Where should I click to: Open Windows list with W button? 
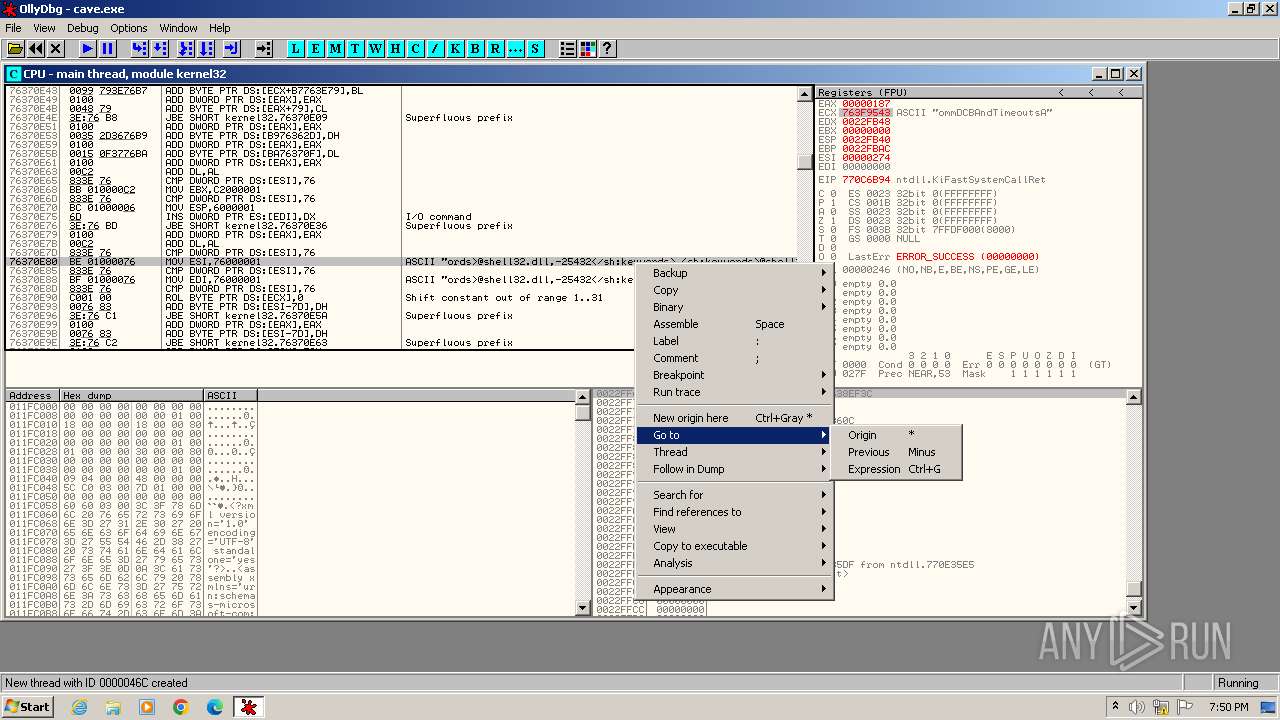coord(376,48)
